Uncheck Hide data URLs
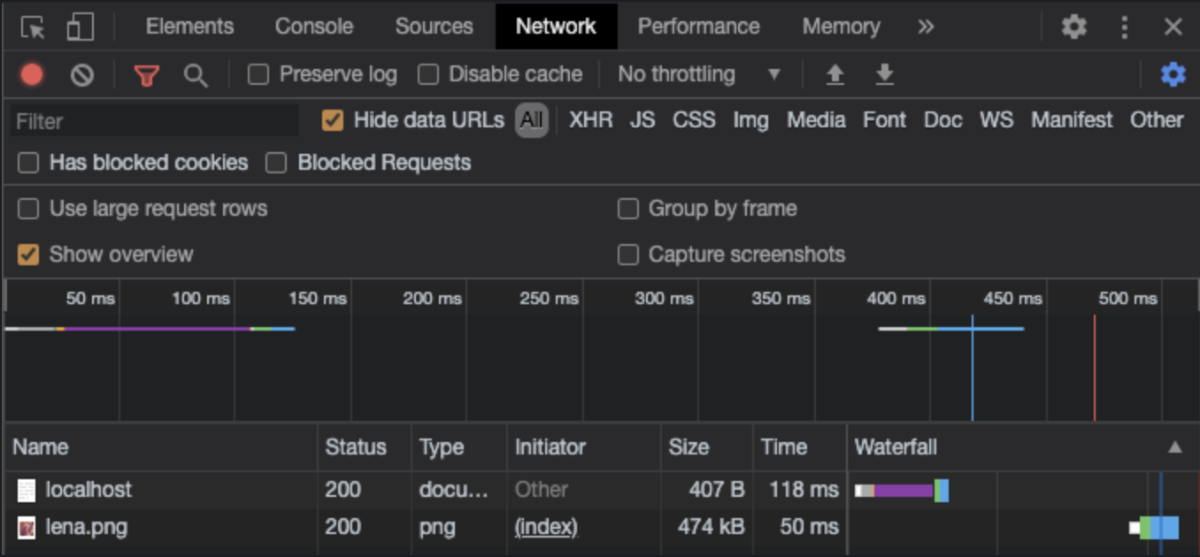Image resolution: width=1200 pixels, height=557 pixels. 333,121
